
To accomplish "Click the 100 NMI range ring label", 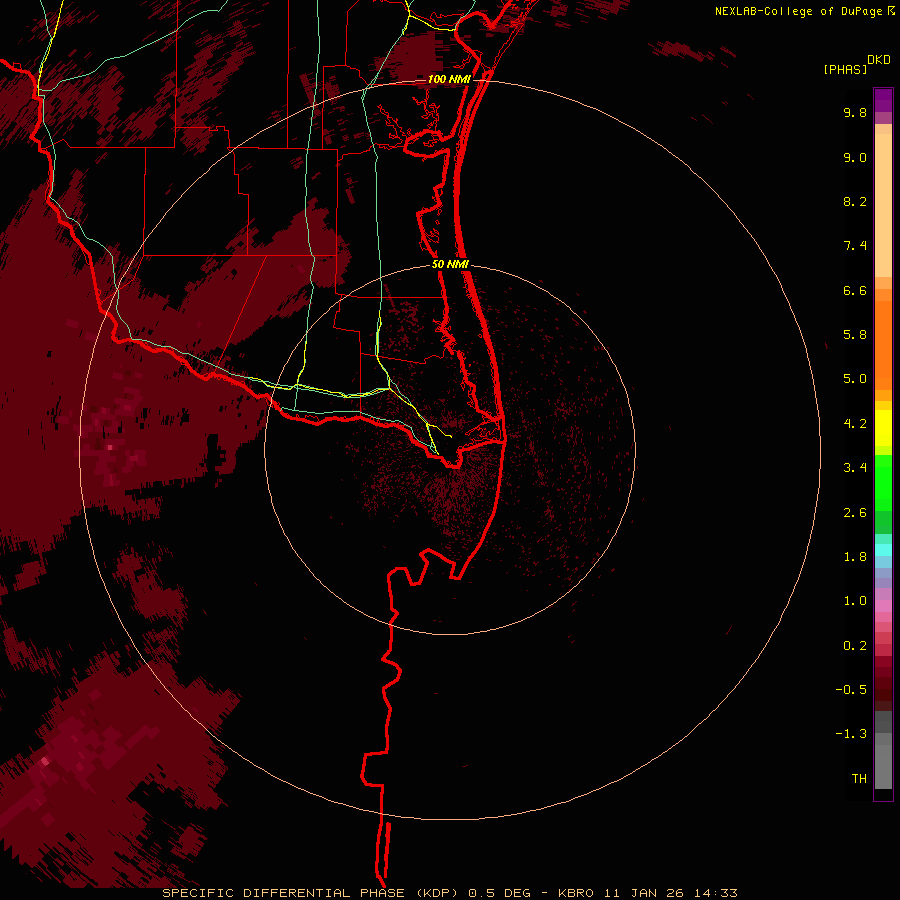I will click(x=449, y=79).
